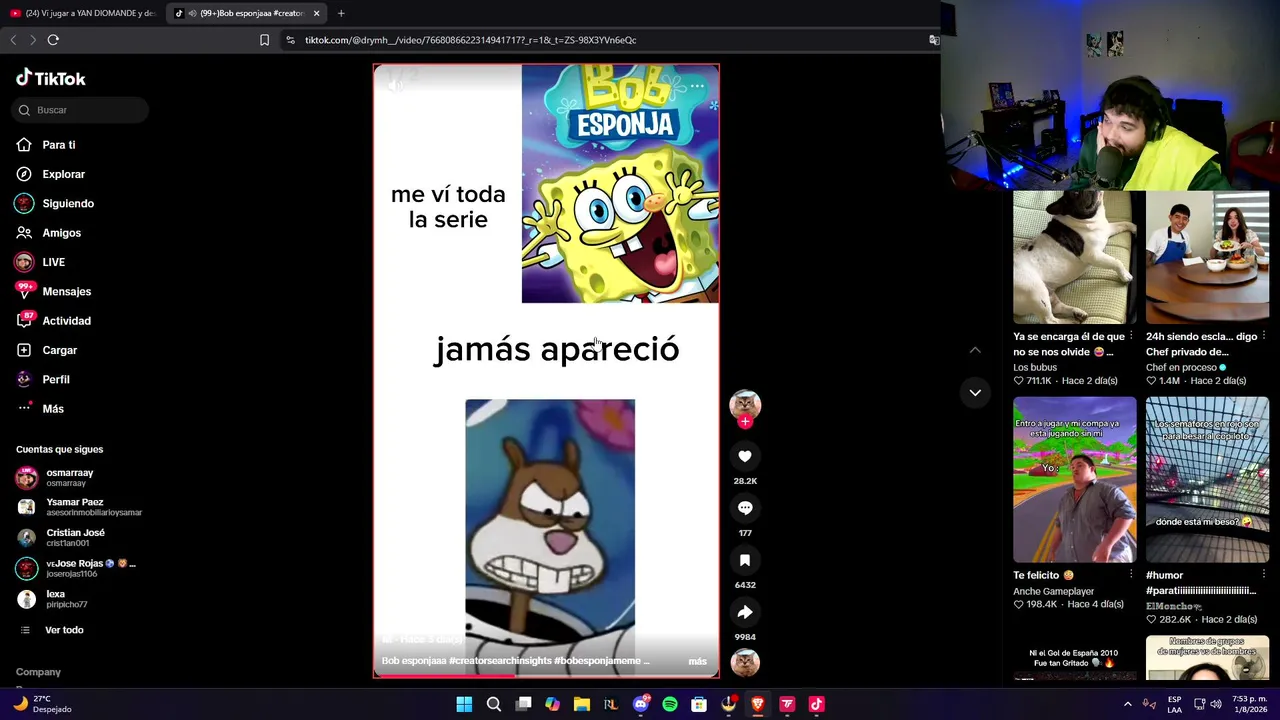Open File Explorer from the taskbar
The image size is (1280, 720).
coord(582,704)
